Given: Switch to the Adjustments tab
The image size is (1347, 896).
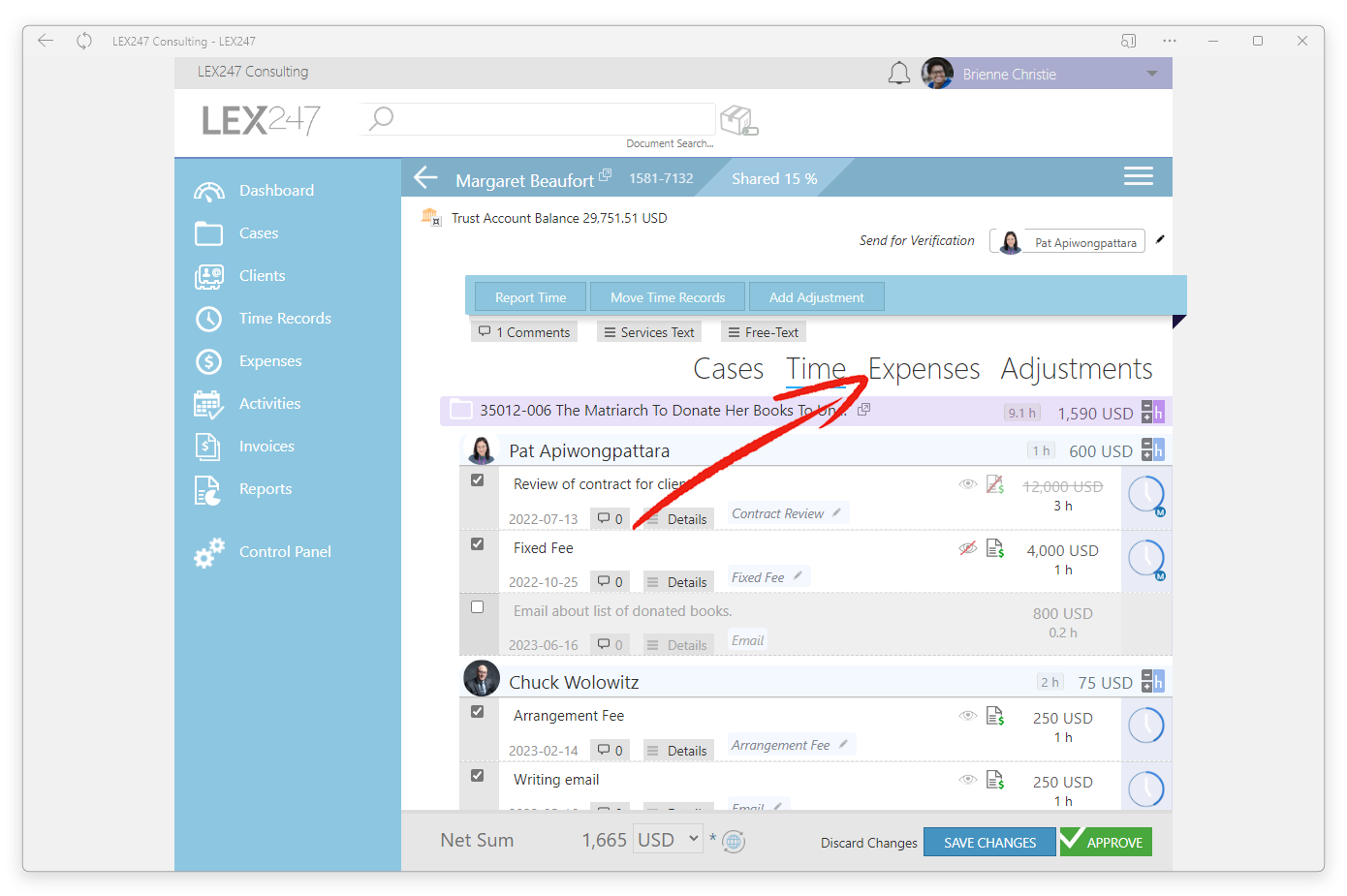Looking at the screenshot, I should (x=1077, y=369).
